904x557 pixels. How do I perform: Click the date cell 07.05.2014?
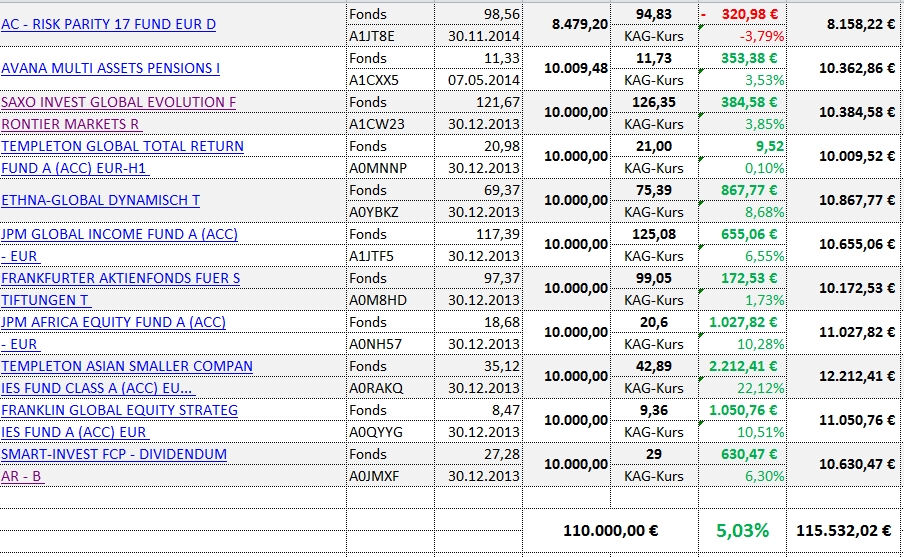pos(484,80)
